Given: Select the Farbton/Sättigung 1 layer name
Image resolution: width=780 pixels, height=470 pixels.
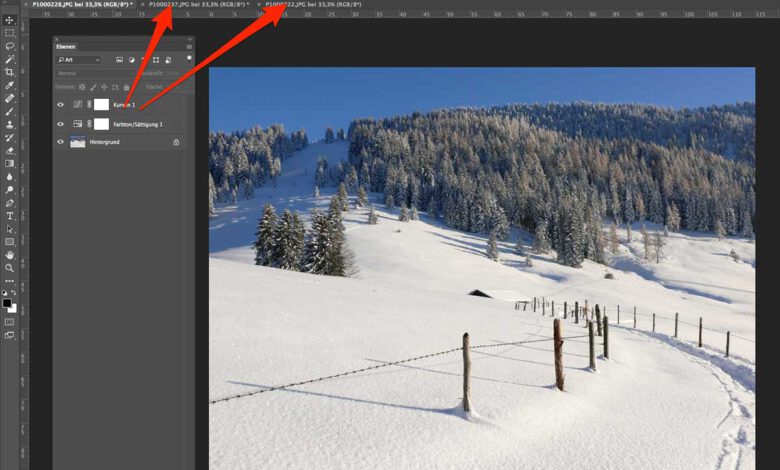Looking at the screenshot, I should click(x=138, y=124).
